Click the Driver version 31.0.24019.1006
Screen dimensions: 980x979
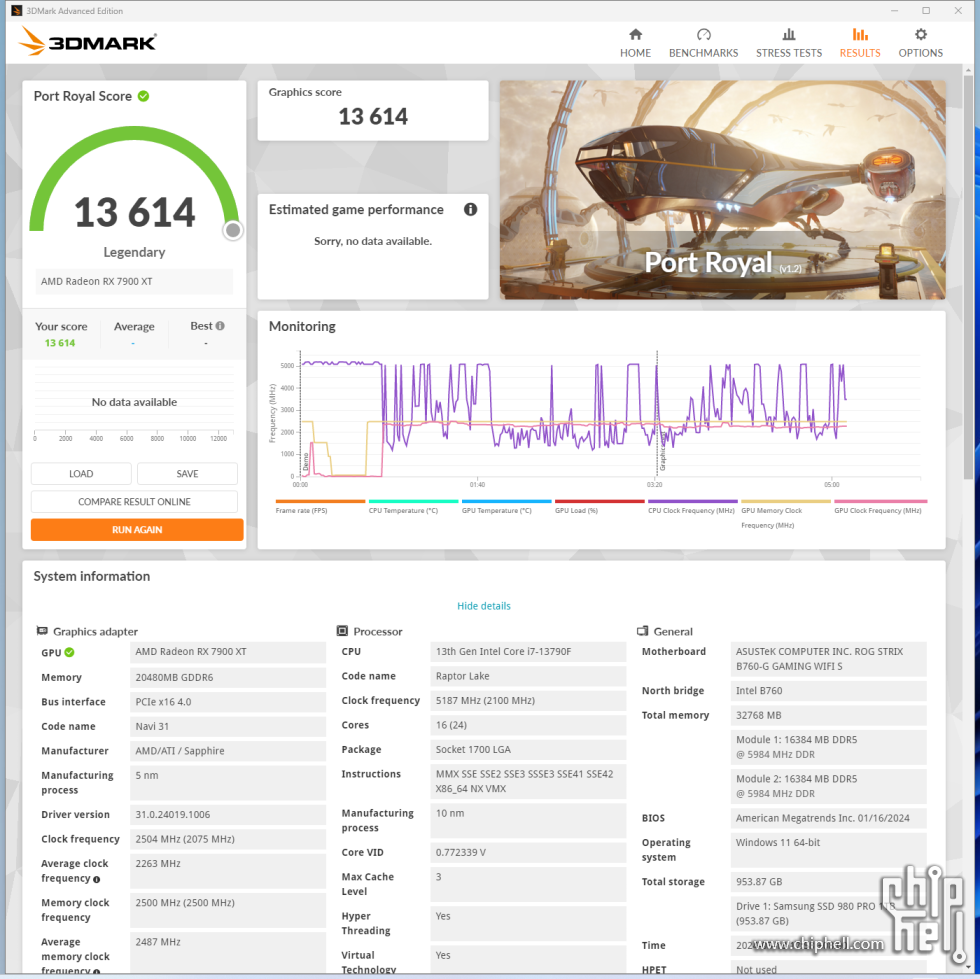(x=228, y=814)
